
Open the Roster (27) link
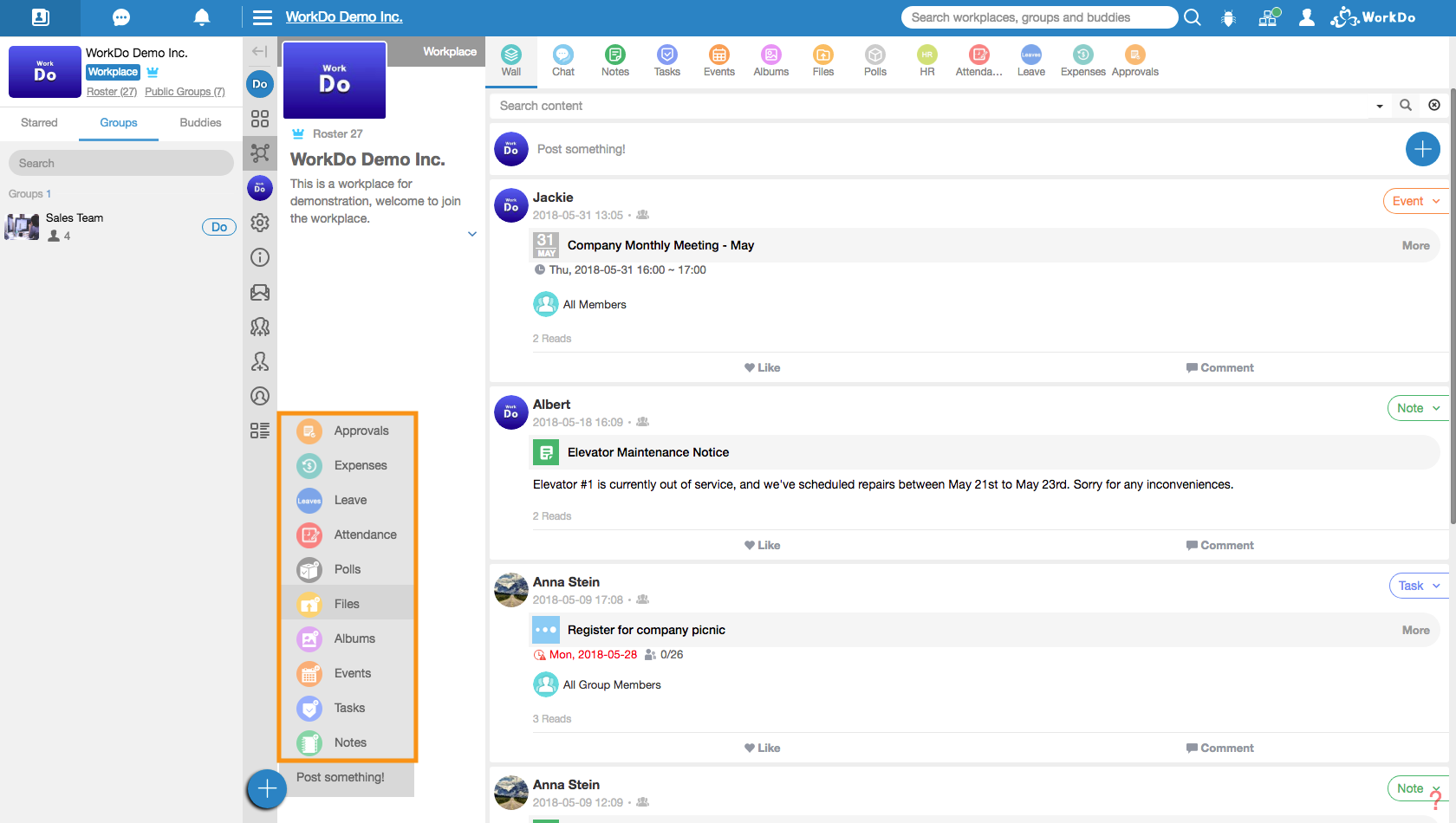point(112,92)
